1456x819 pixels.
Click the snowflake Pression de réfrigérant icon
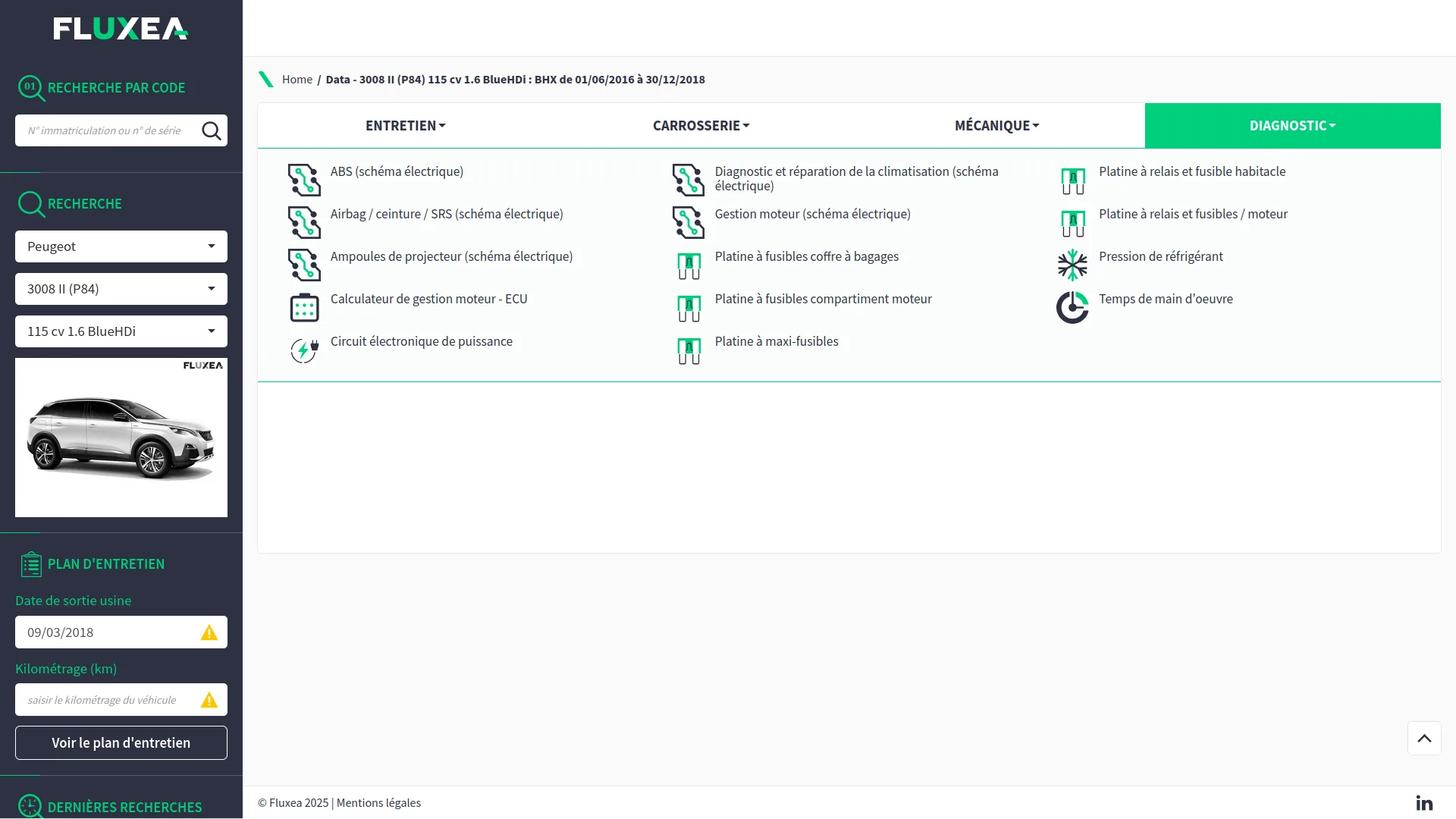tap(1072, 265)
